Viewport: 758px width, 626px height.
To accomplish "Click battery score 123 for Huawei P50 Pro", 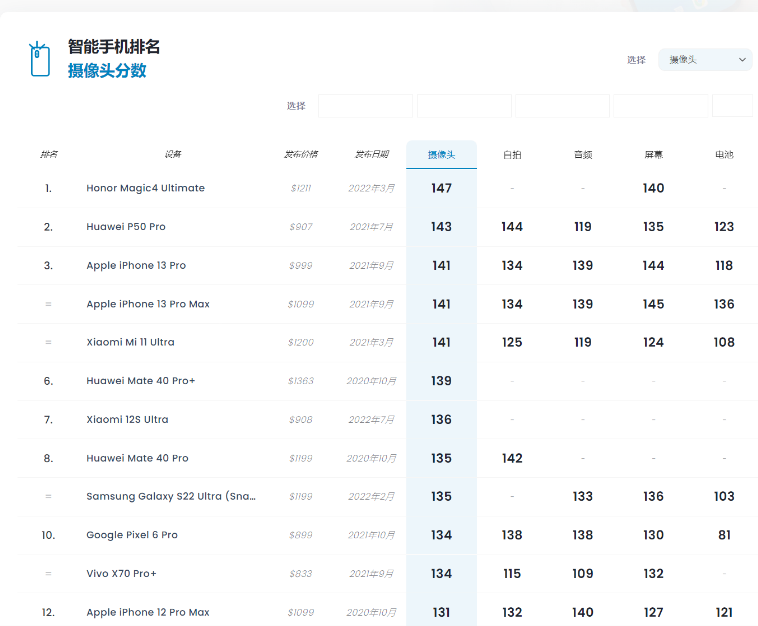I will [724, 227].
